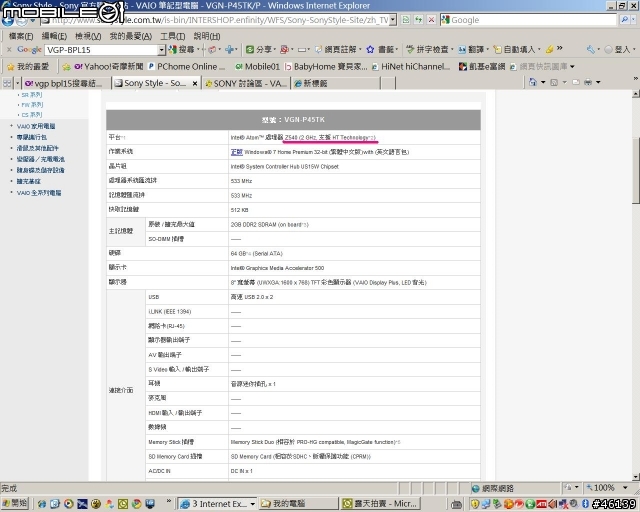Screen dimensions: 640x512
Task: Close the Sony Style tab
Action: tap(195, 84)
